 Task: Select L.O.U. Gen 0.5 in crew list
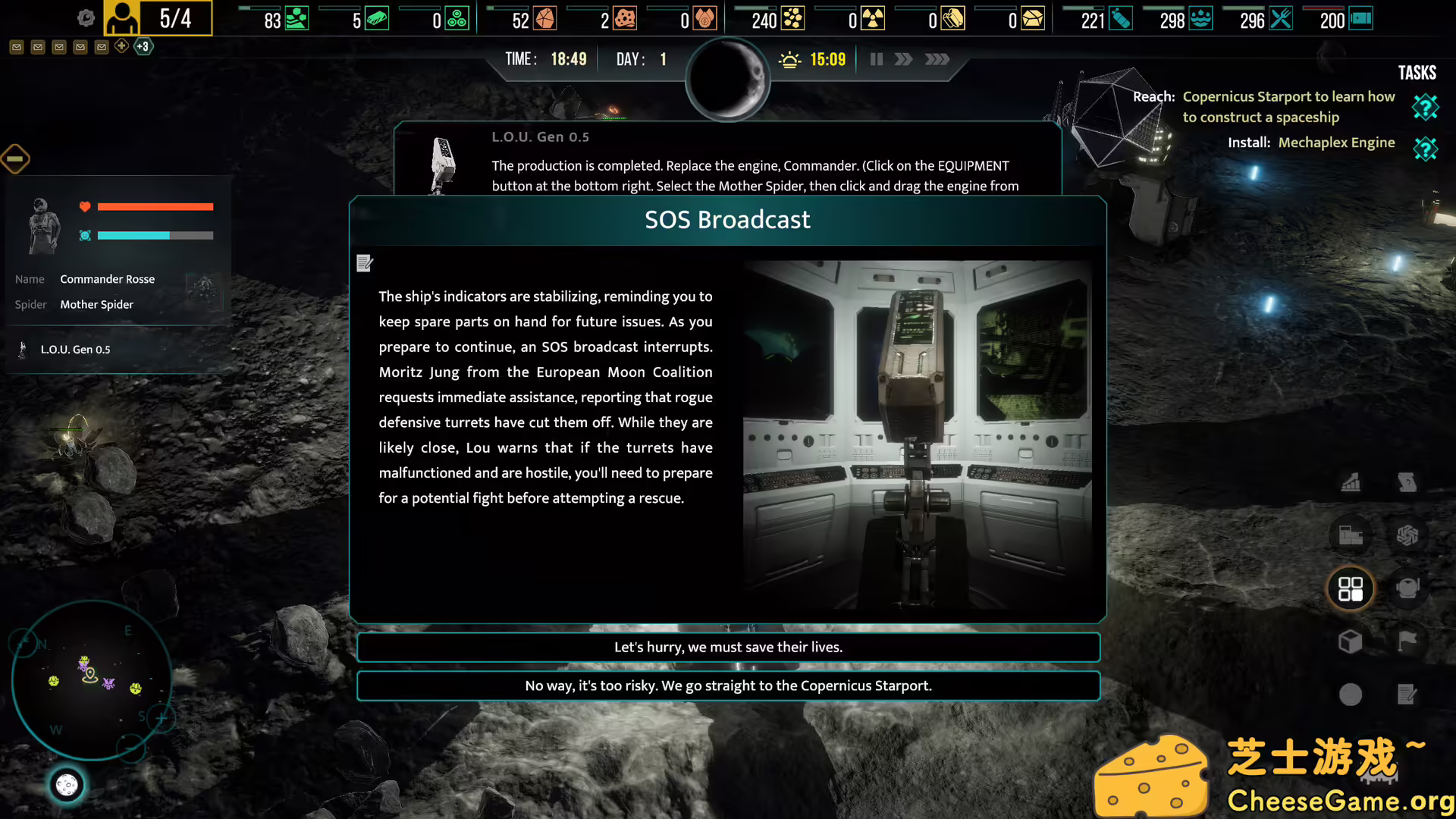[x=75, y=350]
